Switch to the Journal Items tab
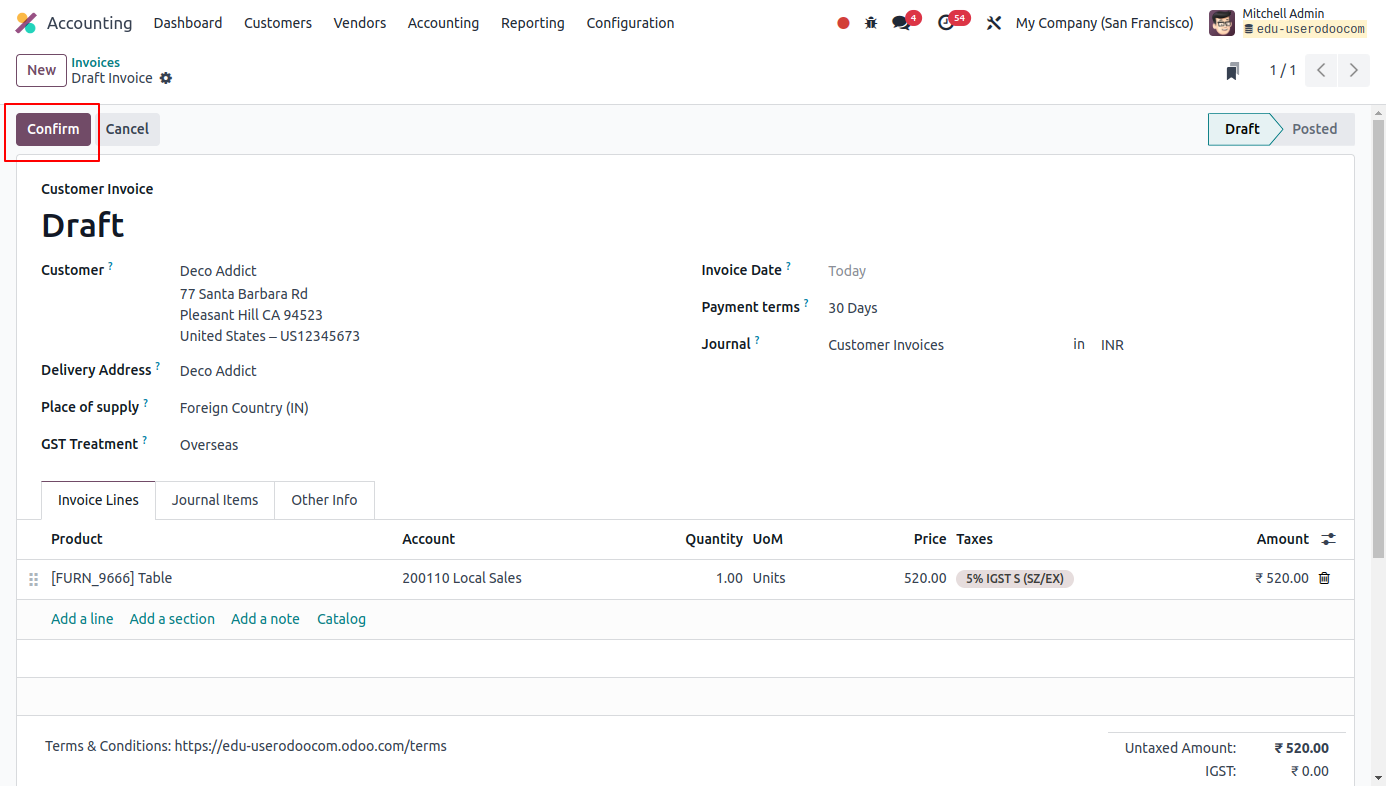1386x786 pixels. (x=214, y=500)
